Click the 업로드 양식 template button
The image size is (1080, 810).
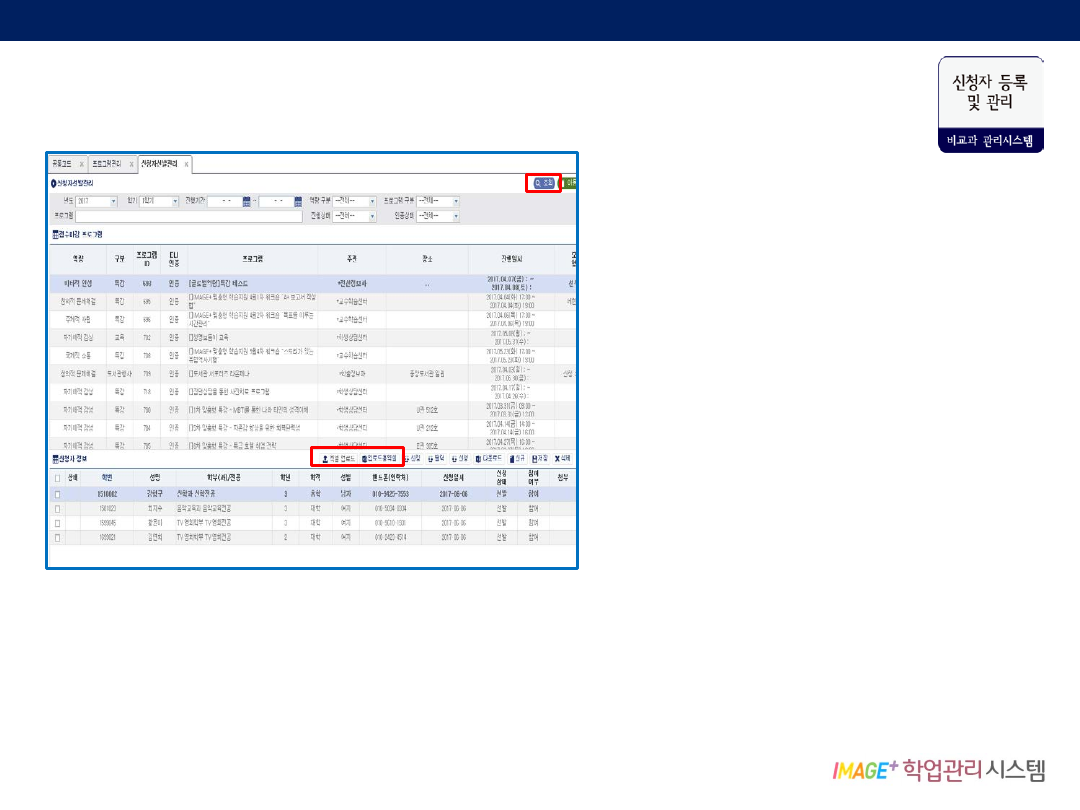(x=379, y=458)
